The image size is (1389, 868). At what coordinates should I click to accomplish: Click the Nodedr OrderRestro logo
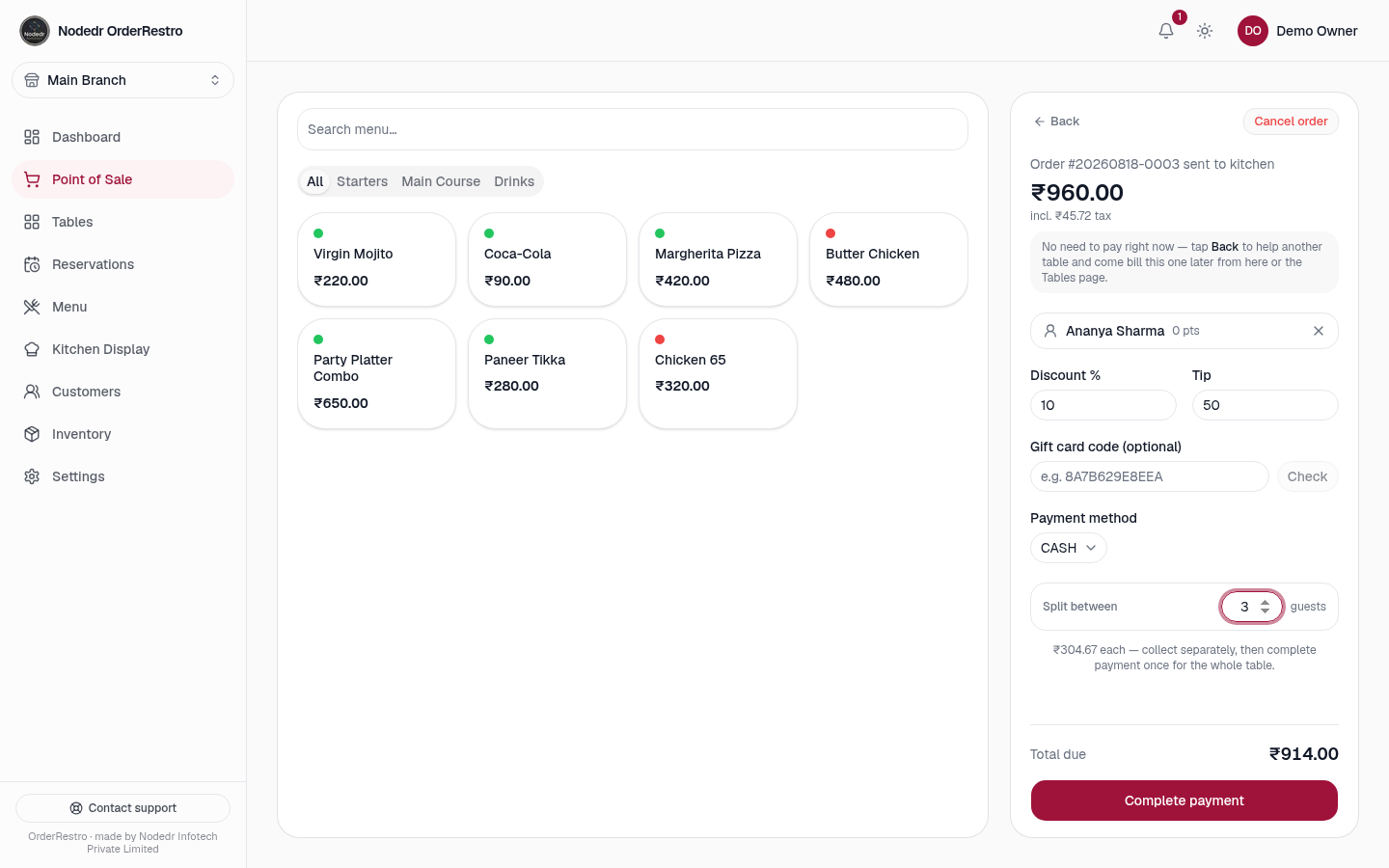click(x=35, y=31)
